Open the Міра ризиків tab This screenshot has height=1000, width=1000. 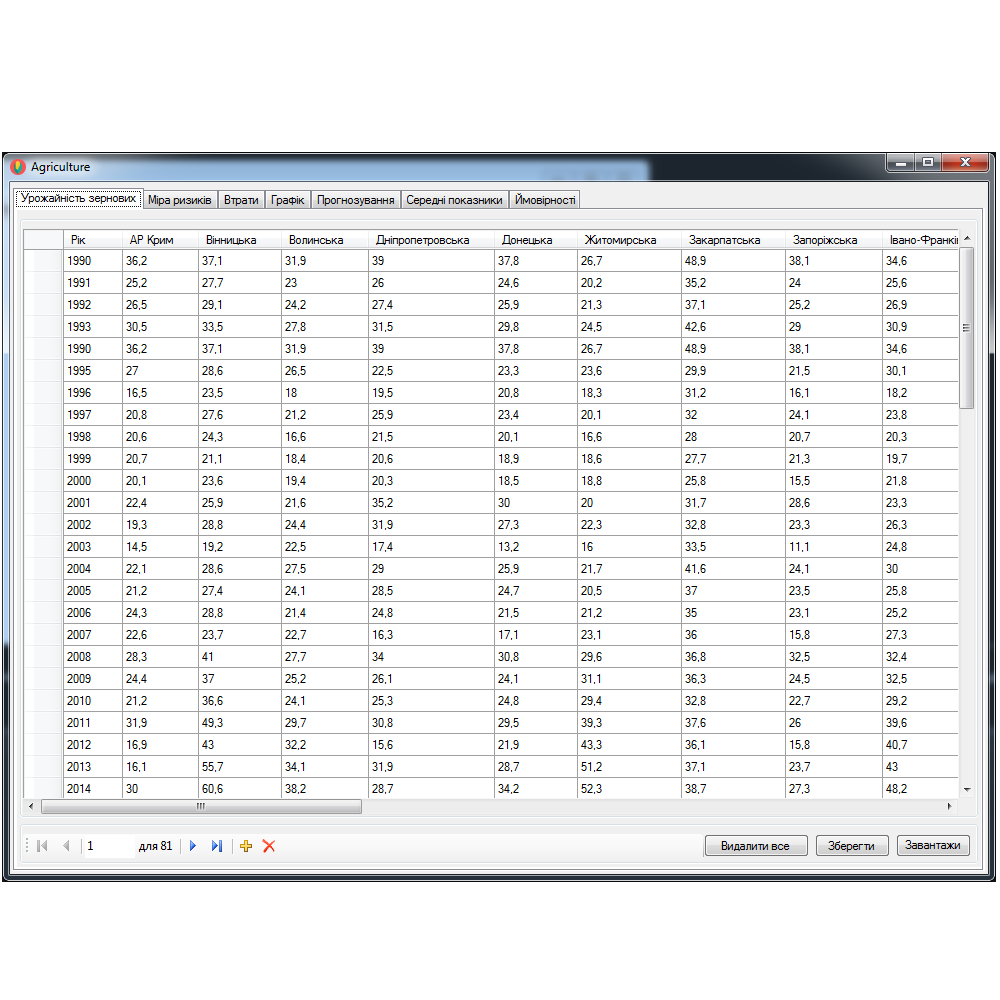coord(180,200)
